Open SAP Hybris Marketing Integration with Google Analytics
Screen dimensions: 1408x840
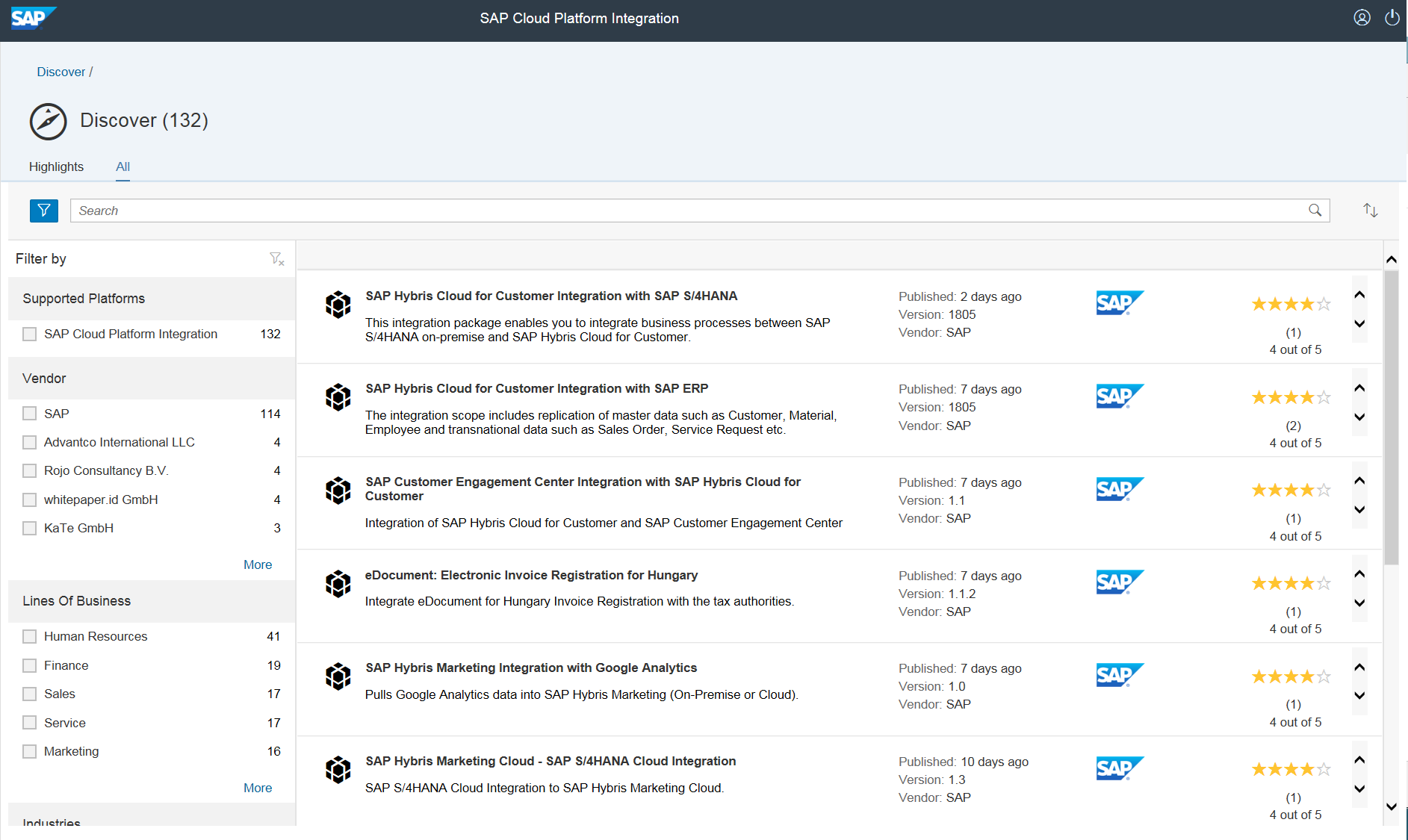531,668
